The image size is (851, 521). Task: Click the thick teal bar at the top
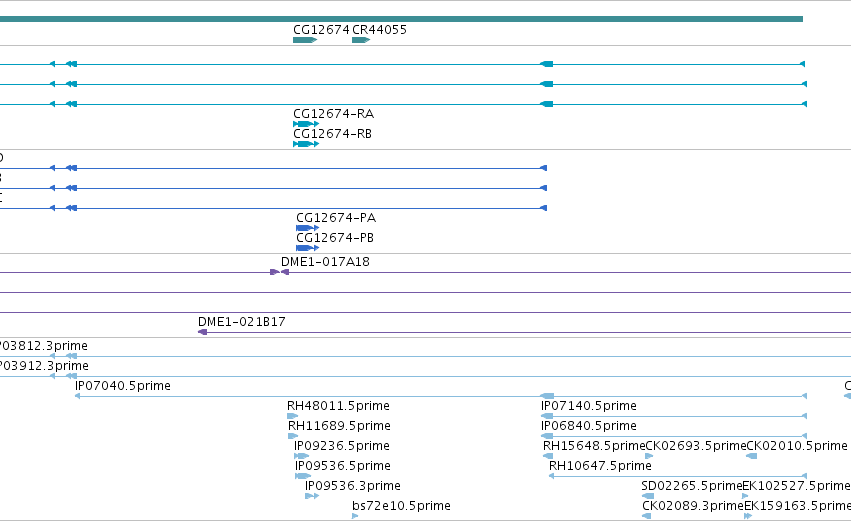point(401,19)
